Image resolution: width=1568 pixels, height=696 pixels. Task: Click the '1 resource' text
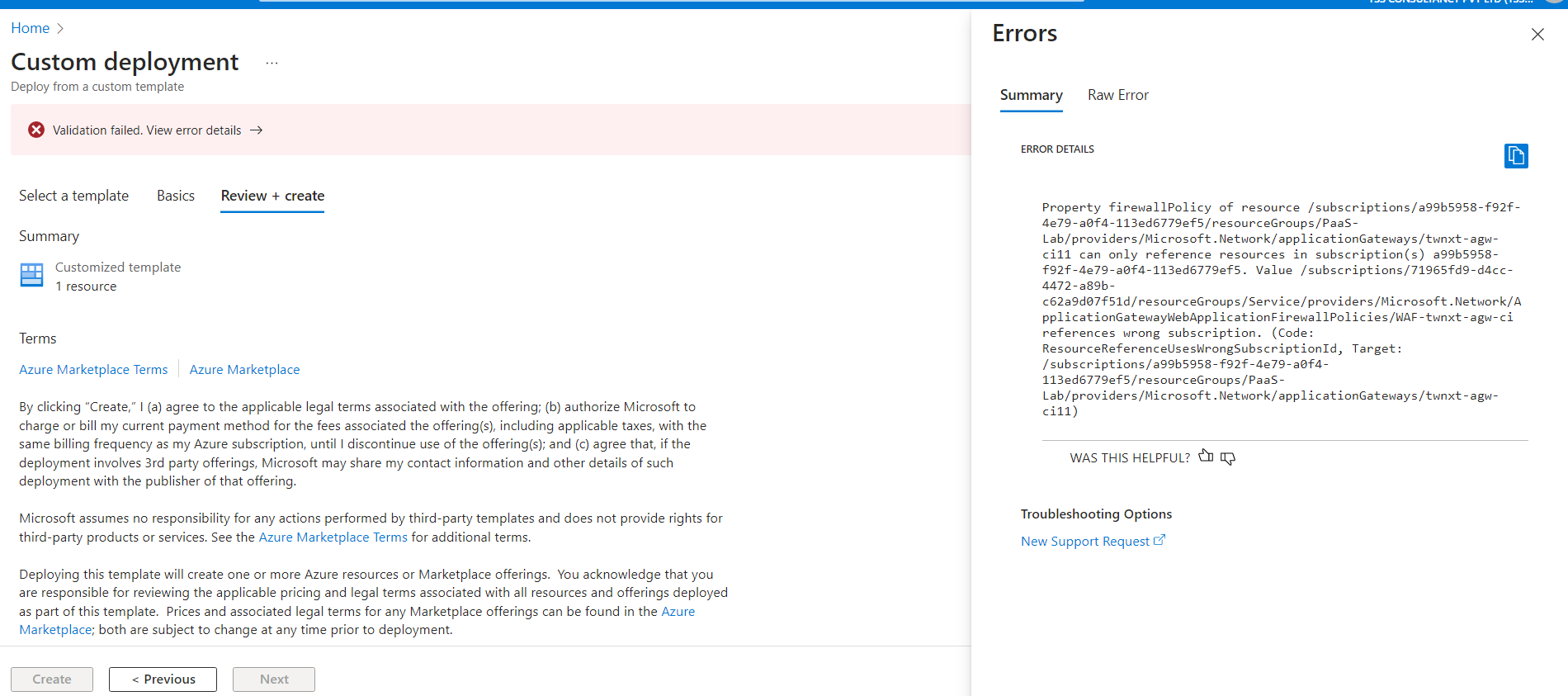pos(86,286)
